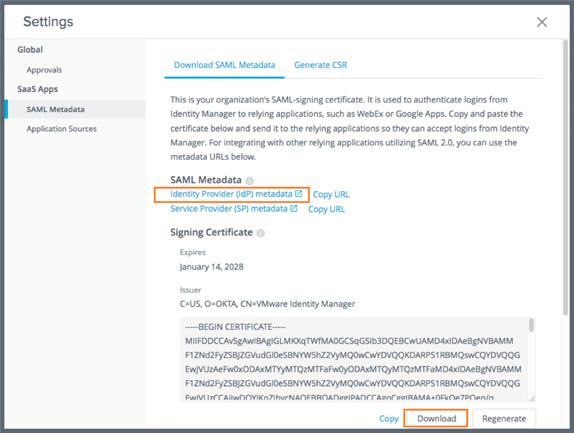574x433 pixels.
Task: Click the Copy certificate link
Action: click(389, 418)
